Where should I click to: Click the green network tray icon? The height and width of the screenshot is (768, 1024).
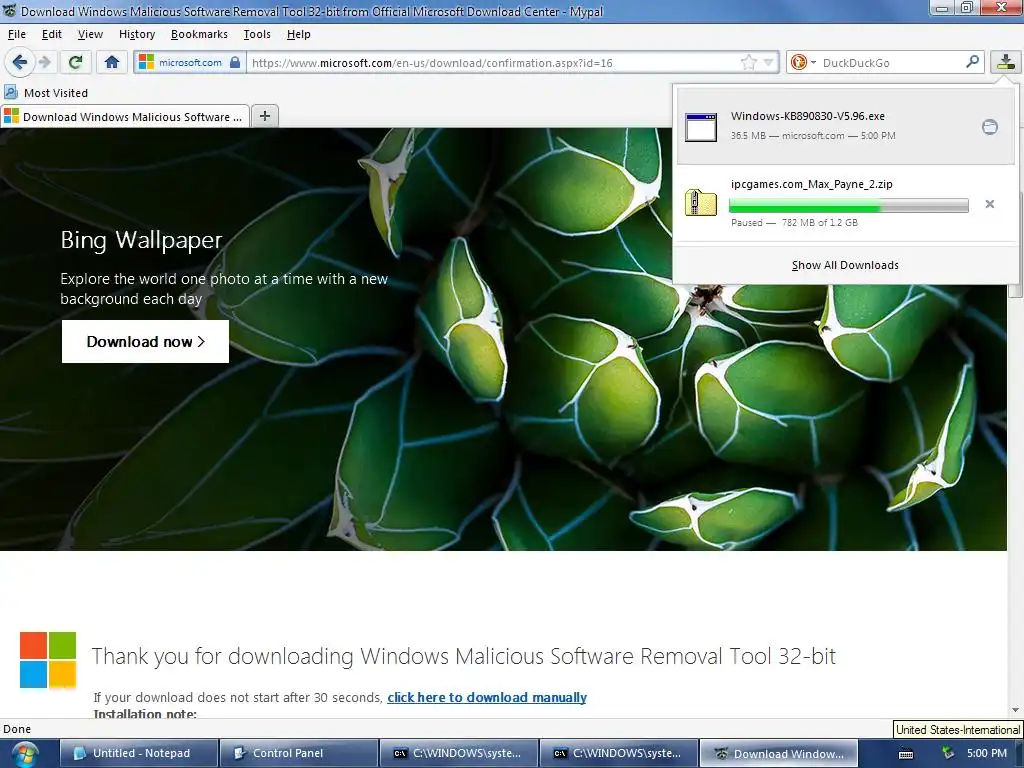pyautogui.click(x=948, y=753)
